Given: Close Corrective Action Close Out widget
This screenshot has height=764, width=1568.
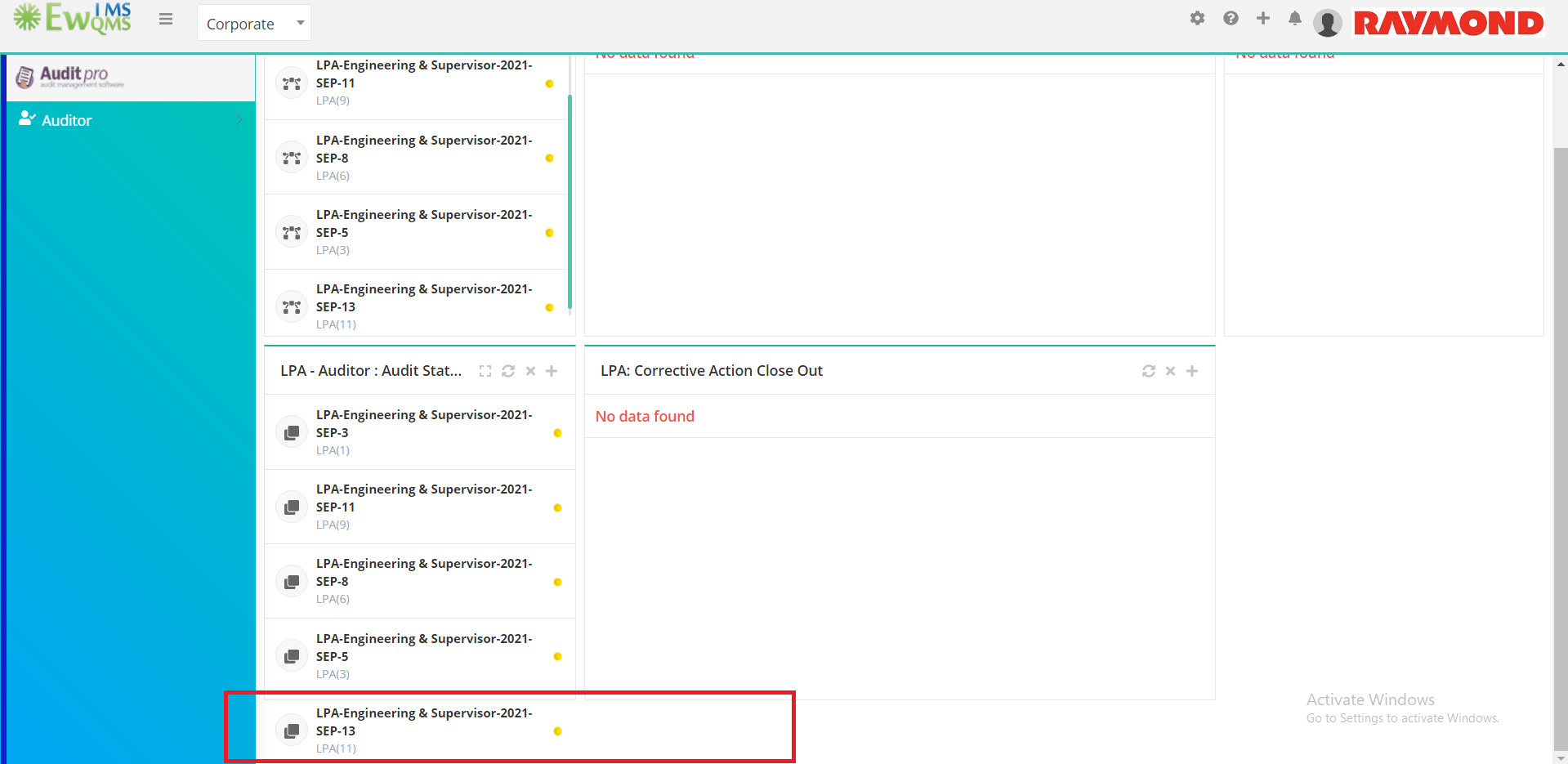Looking at the screenshot, I should [x=1170, y=371].
